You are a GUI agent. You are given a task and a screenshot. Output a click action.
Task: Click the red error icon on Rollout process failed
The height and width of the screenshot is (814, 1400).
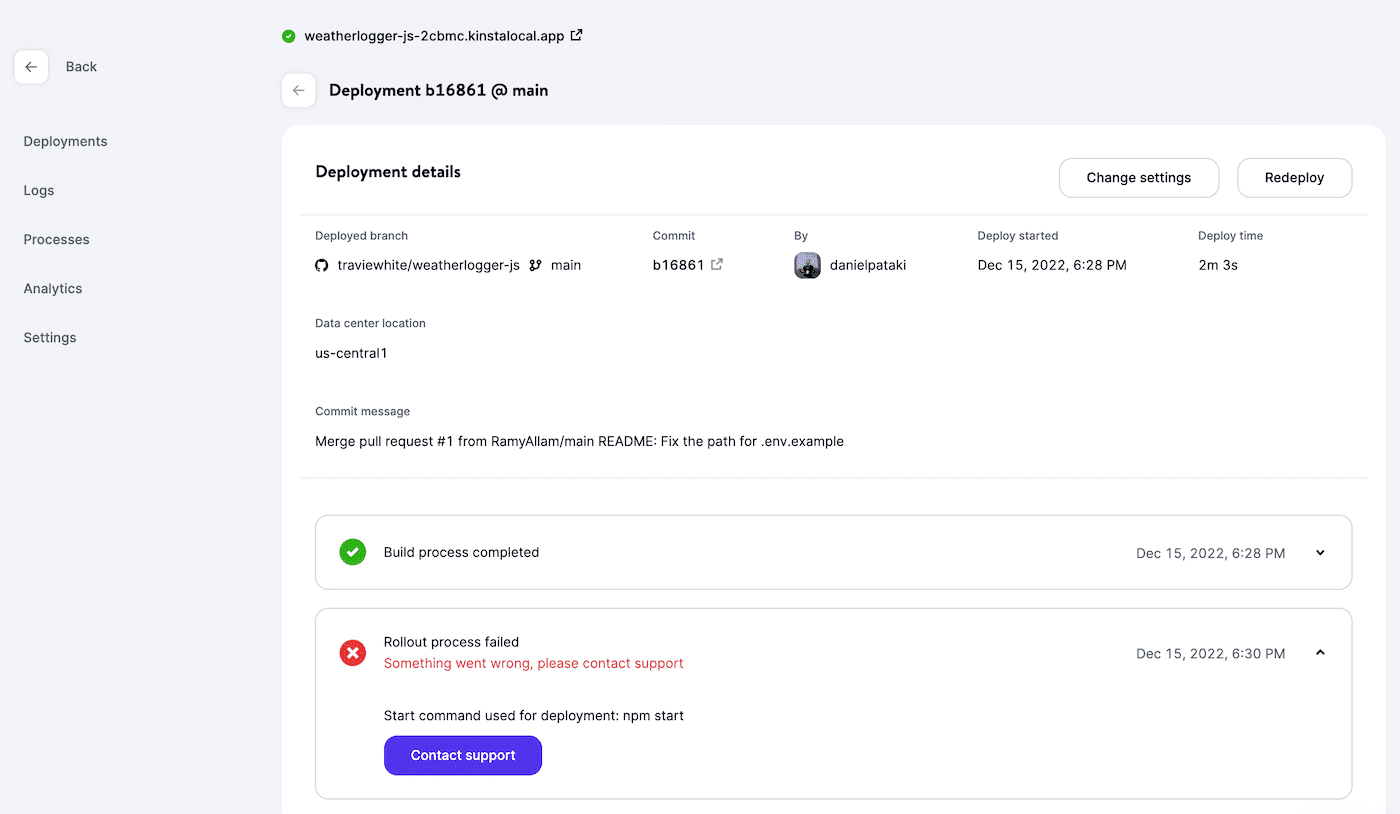(x=352, y=652)
